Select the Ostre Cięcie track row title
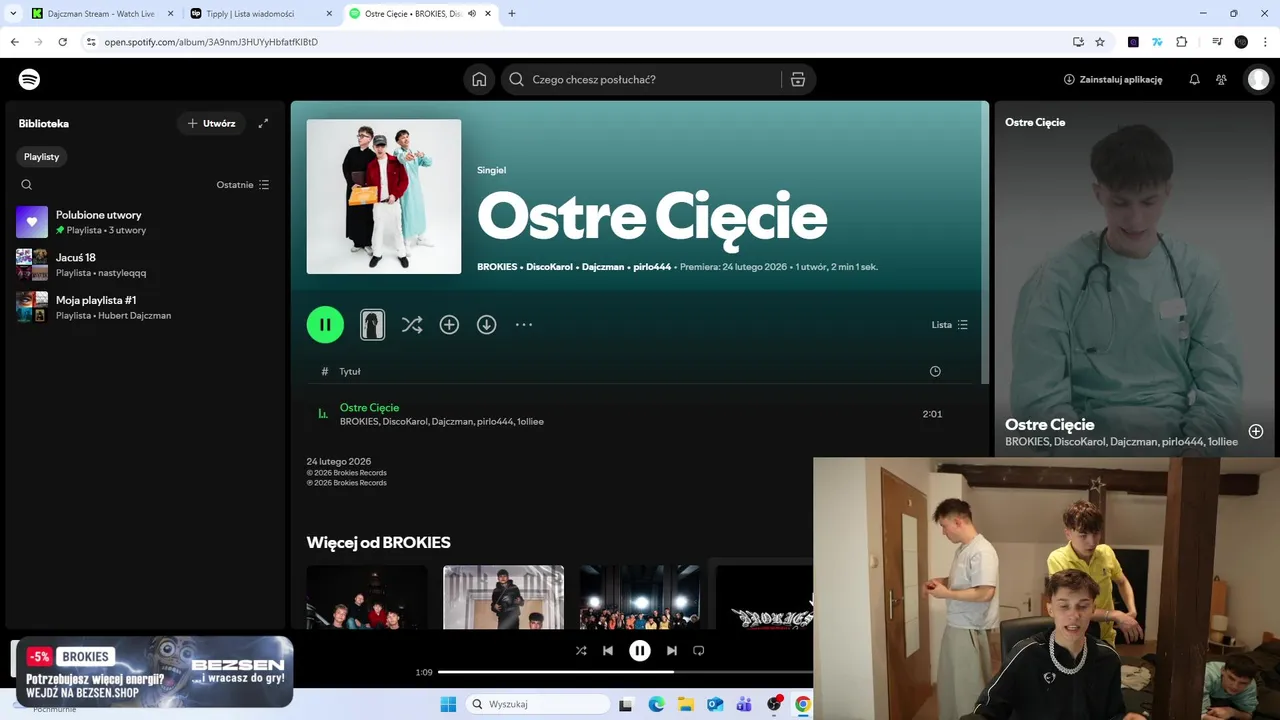 [x=369, y=407]
